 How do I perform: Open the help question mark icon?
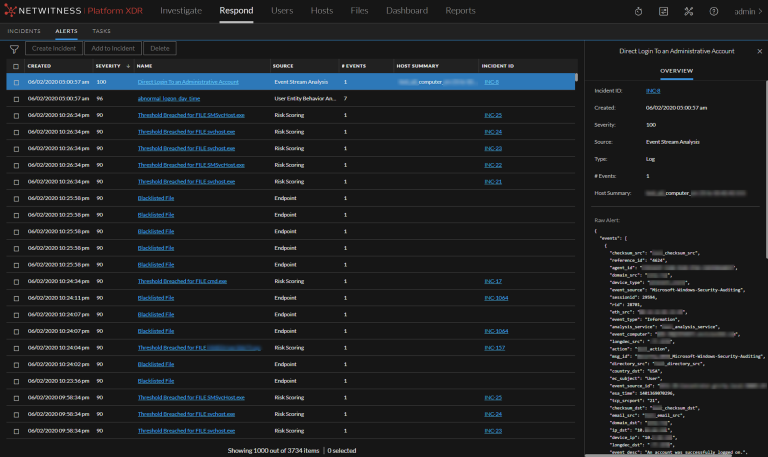coord(714,11)
